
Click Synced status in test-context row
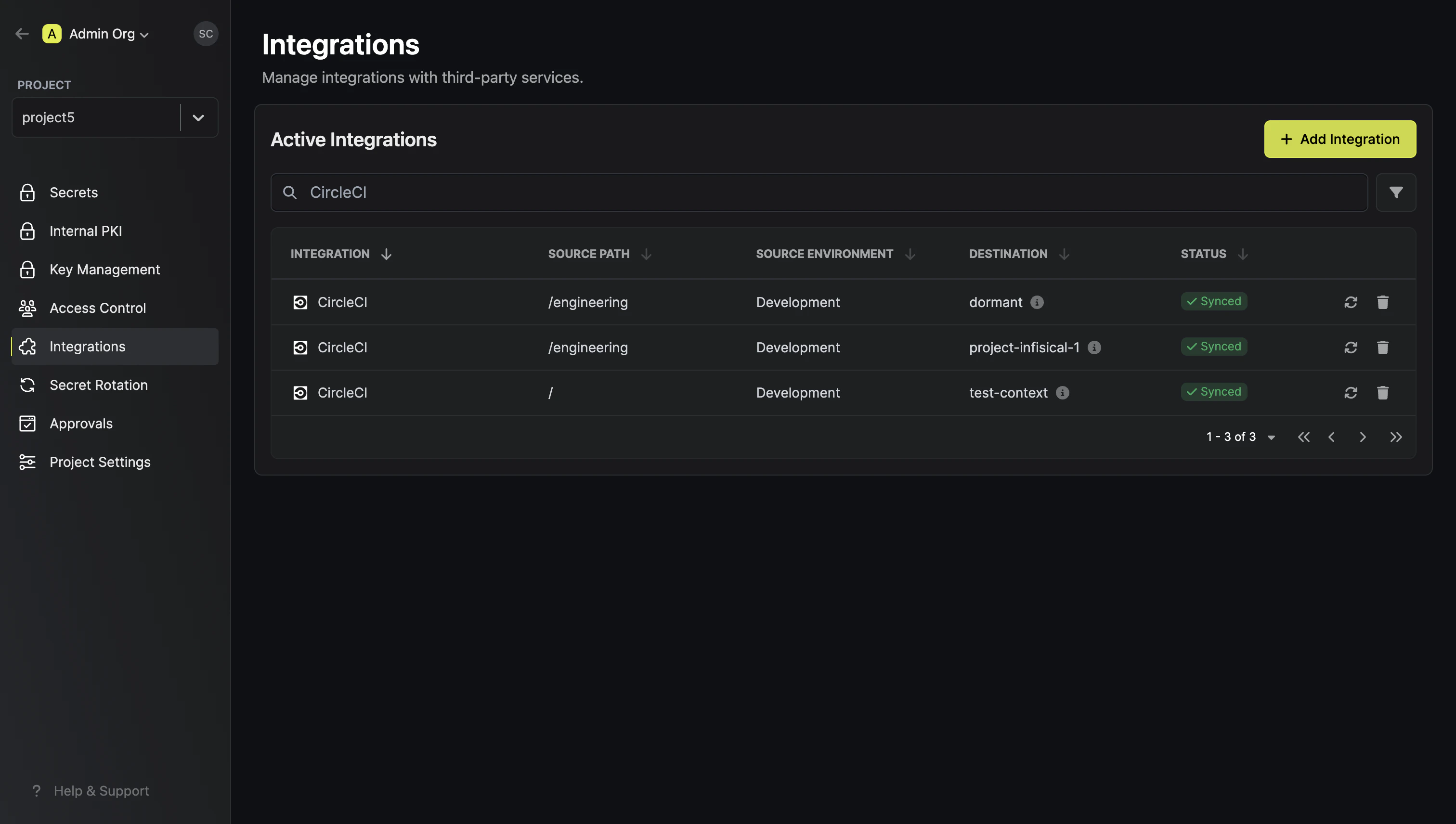1214,392
